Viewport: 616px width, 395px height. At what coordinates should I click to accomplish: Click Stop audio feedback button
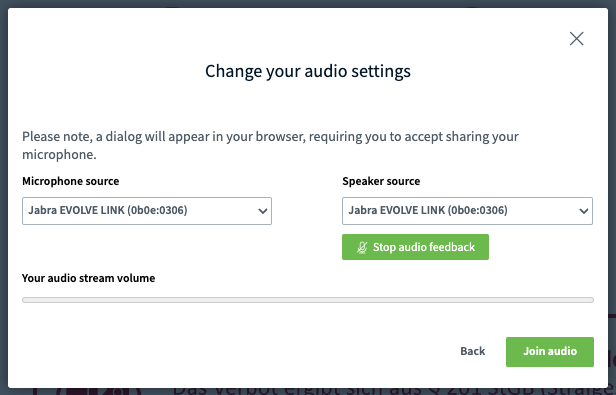point(415,247)
